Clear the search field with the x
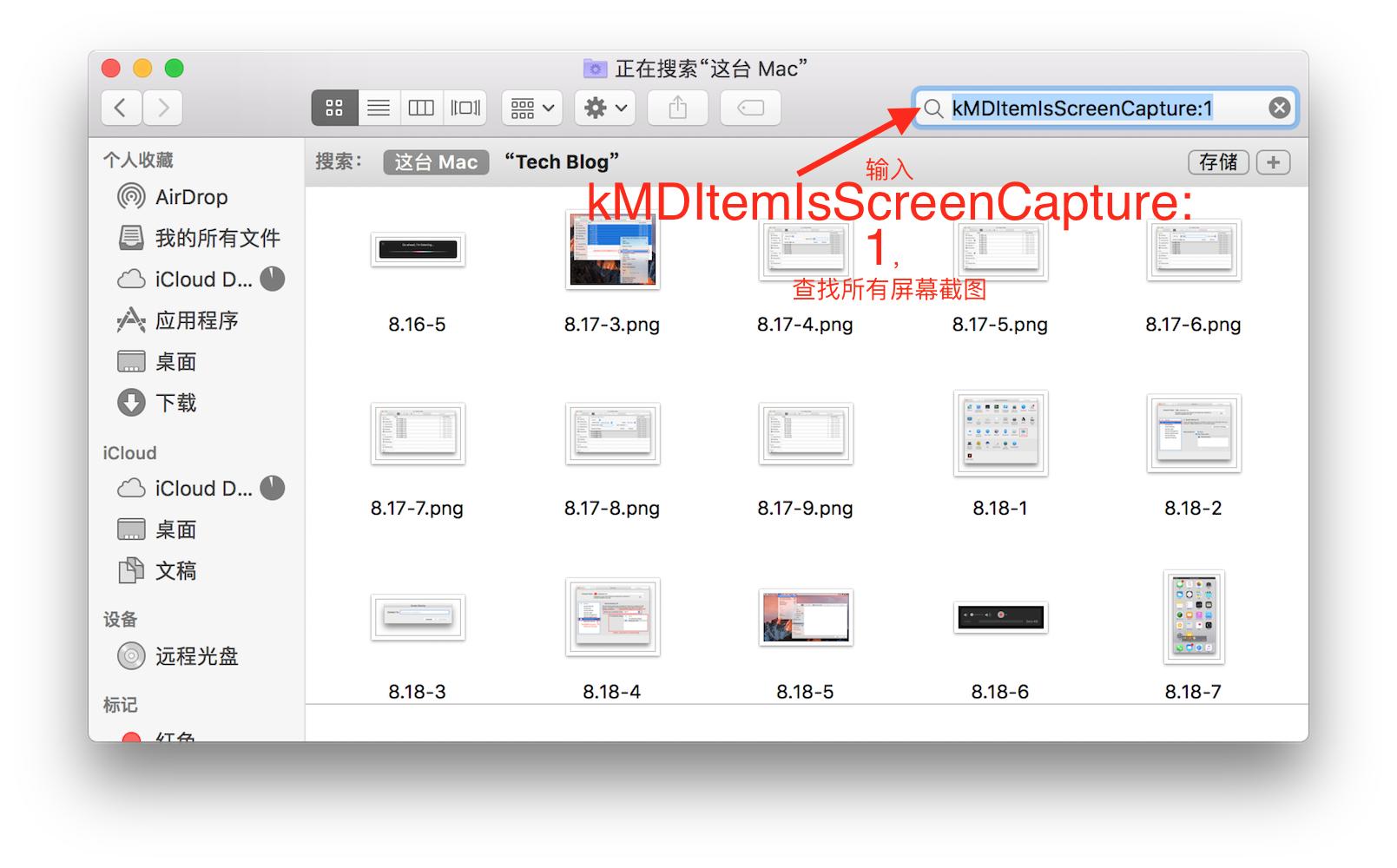Viewport: 1397px width, 868px height. tap(1277, 107)
